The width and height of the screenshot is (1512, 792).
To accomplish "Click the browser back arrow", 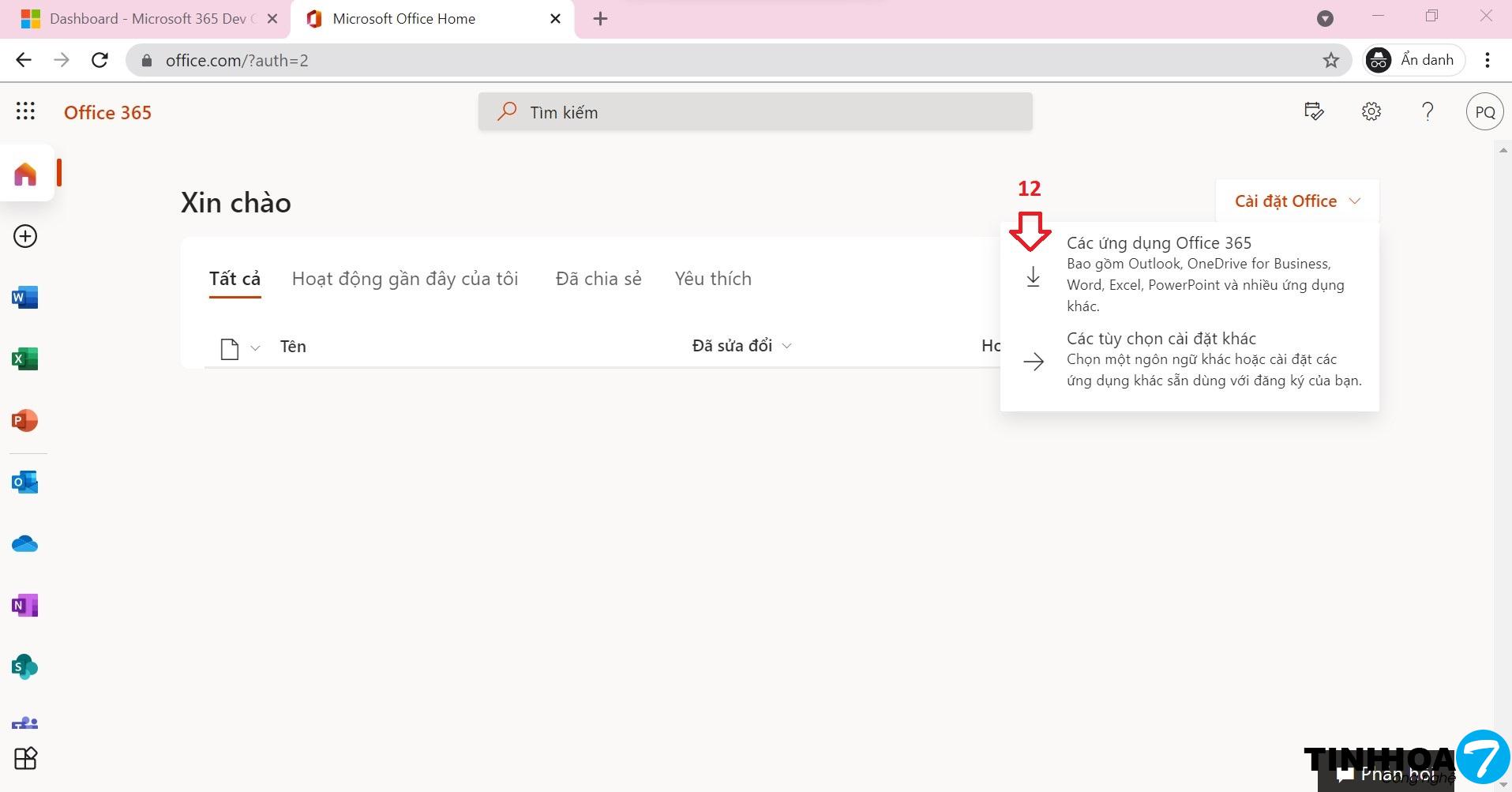I will (24, 60).
